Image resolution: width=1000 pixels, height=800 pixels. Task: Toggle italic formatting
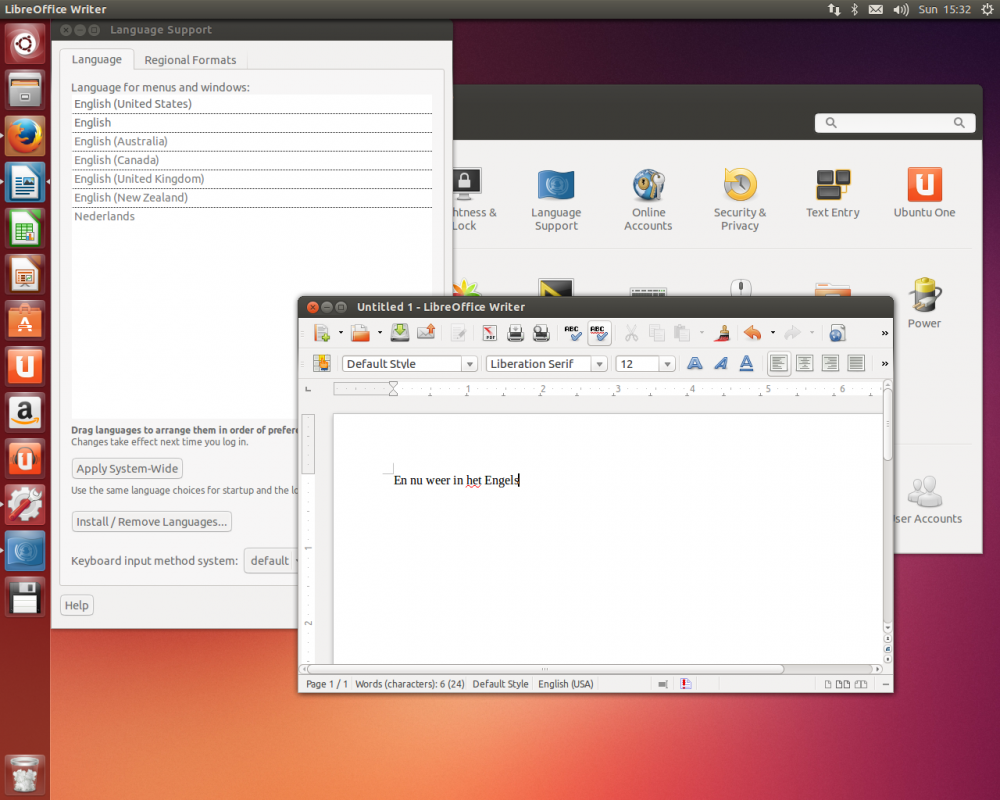721,364
